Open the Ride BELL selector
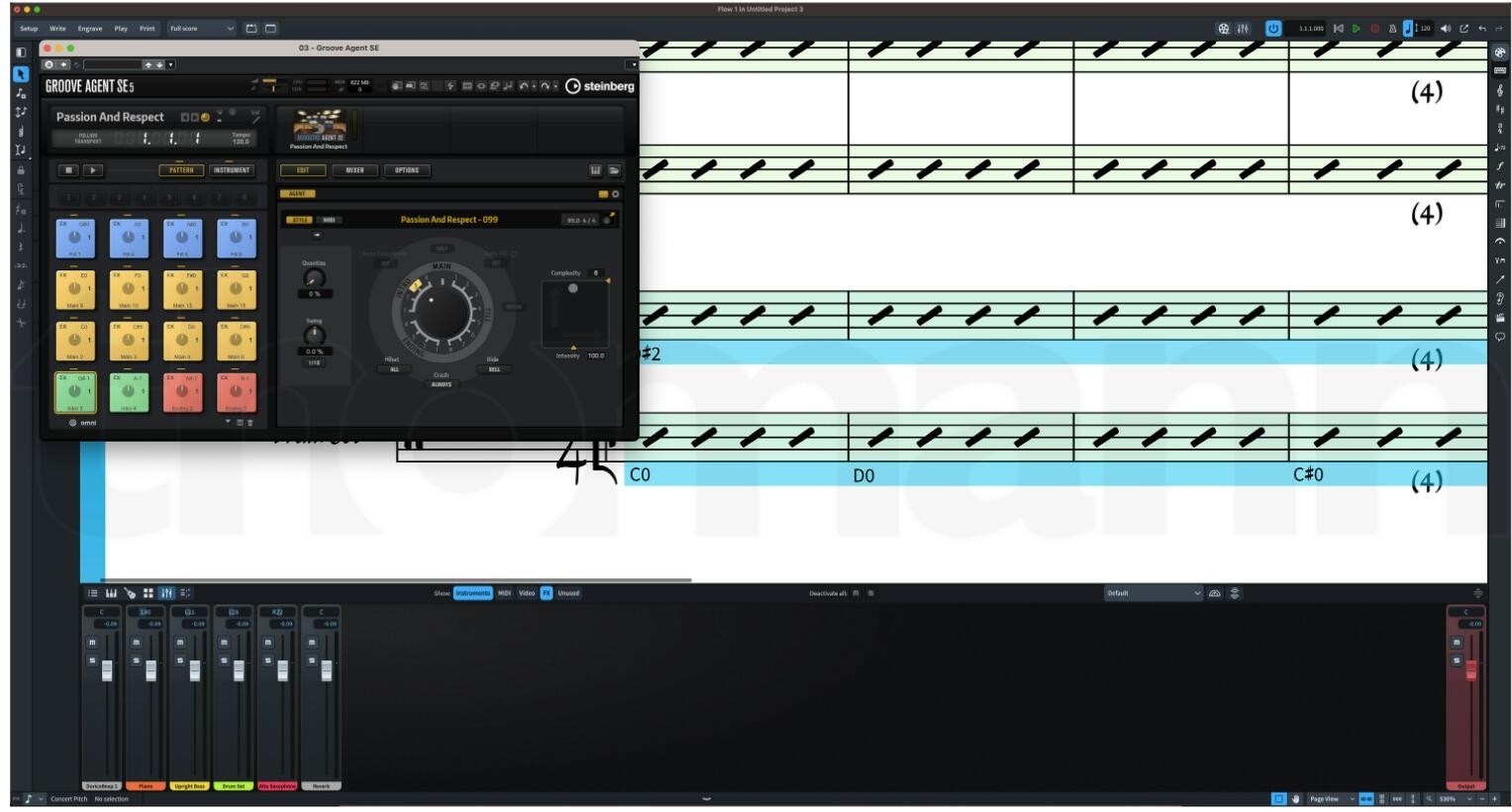Image resolution: width=1512 pixels, height=812 pixels. click(493, 369)
